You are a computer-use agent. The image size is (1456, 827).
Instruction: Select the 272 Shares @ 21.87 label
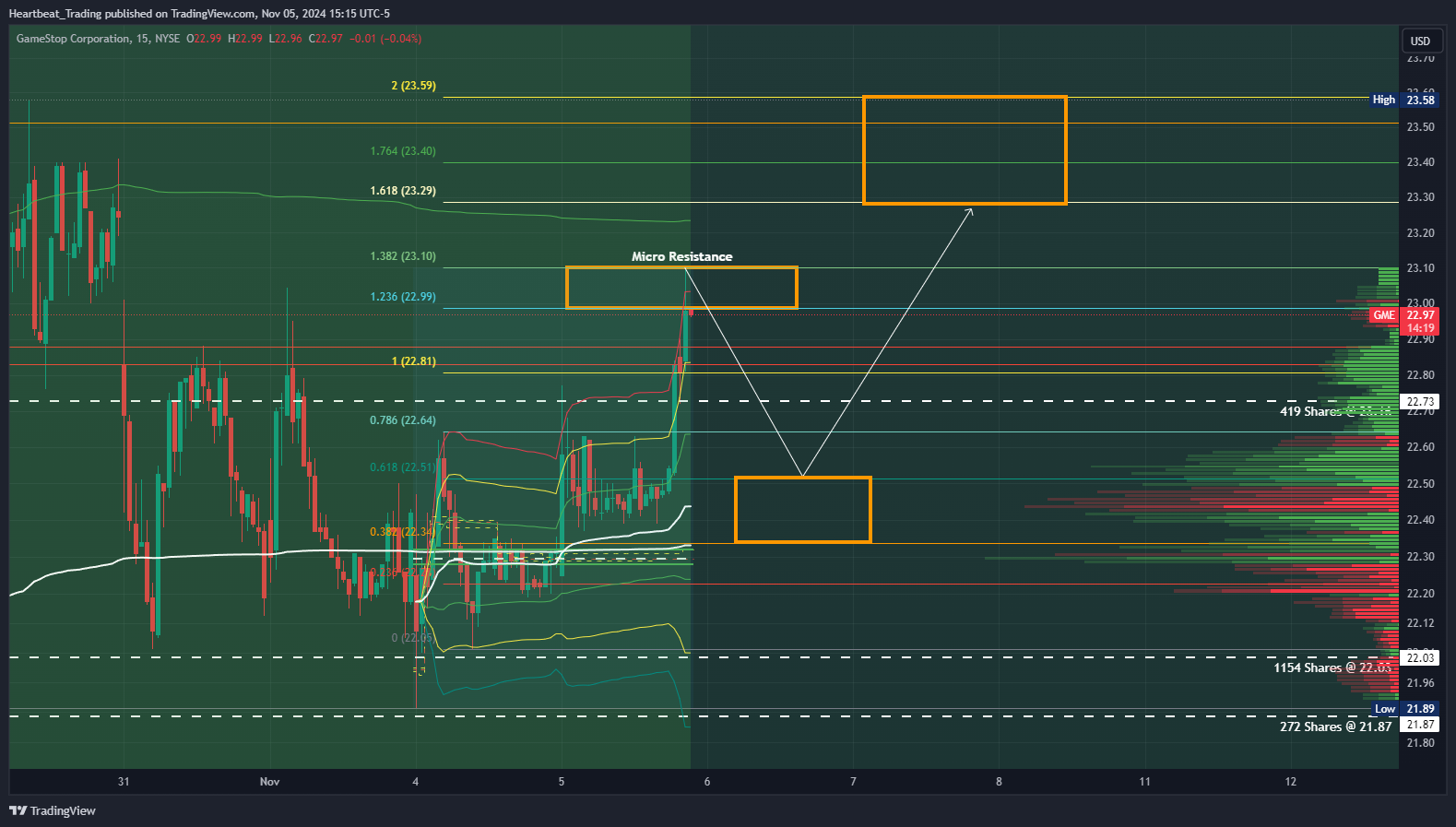(1335, 727)
